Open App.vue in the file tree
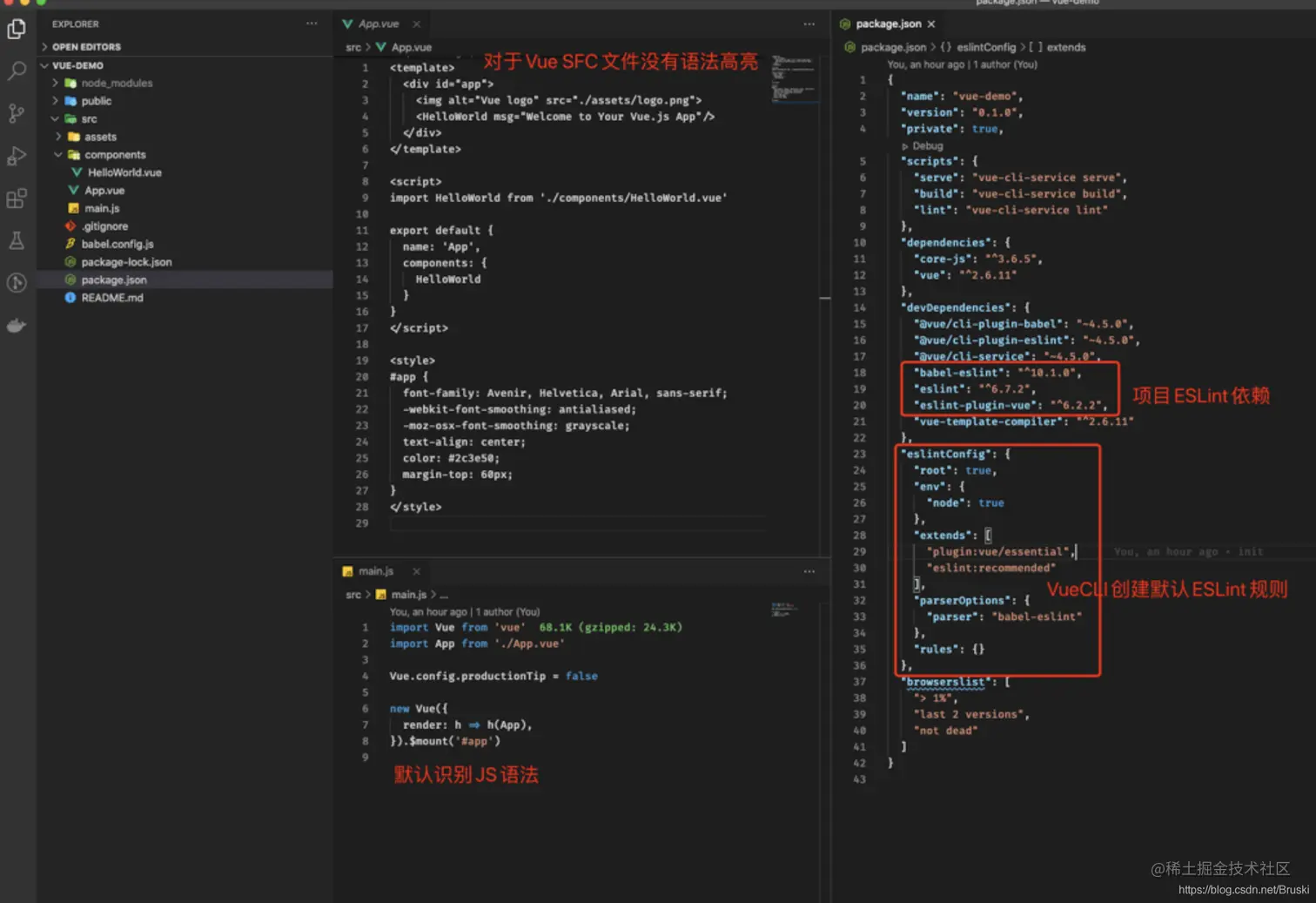This screenshot has width=1316, height=903. [x=104, y=190]
